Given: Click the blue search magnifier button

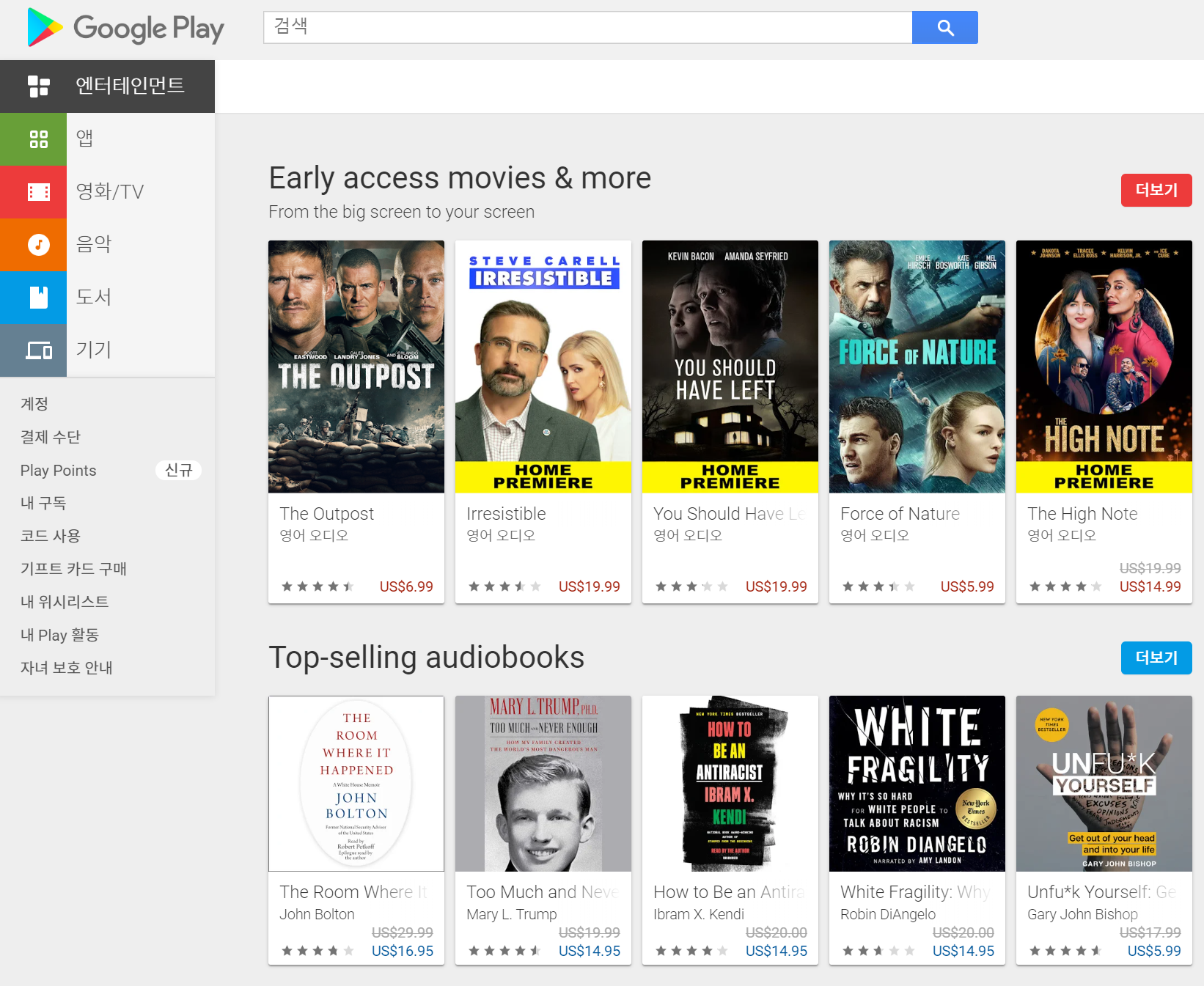Looking at the screenshot, I should 944,28.
